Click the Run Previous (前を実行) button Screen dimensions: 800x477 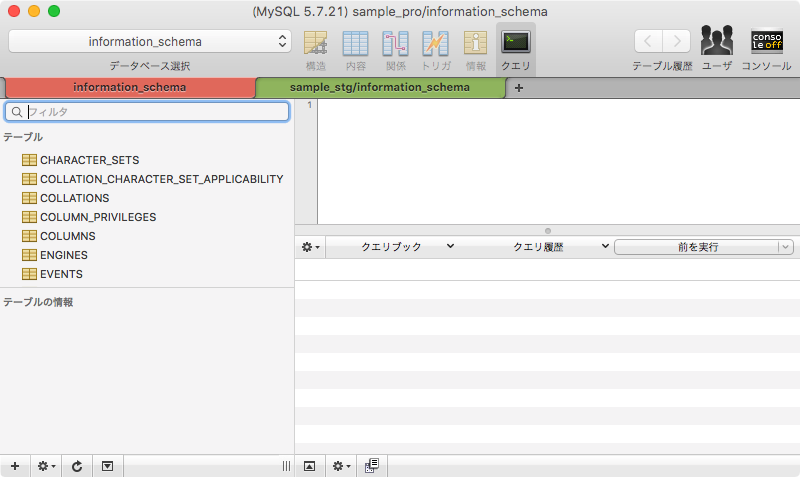tap(697, 247)
